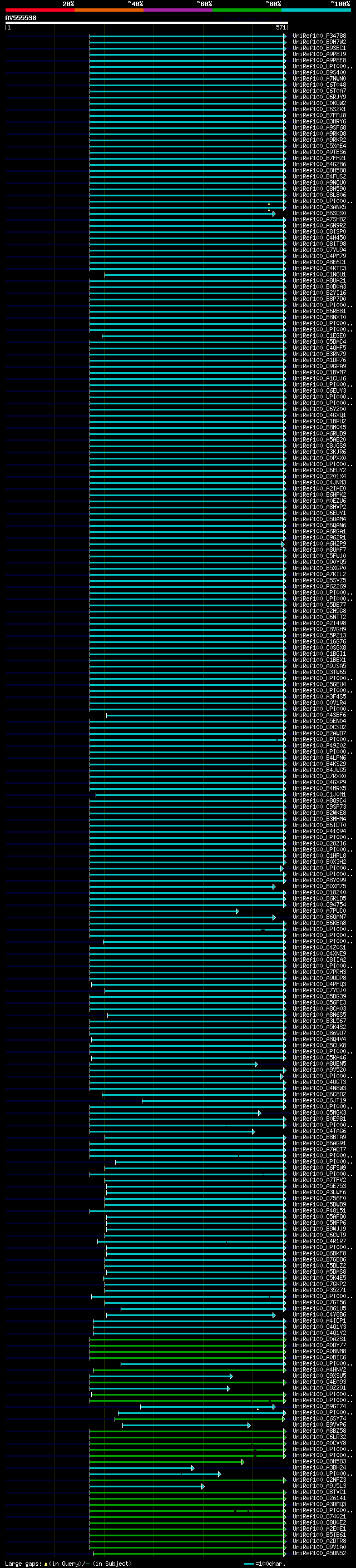Select hit label UniRef100_Q2NFZ3
Image resolution: width=356 pixels, height=1568 pixels.
tap(319, 1480)
